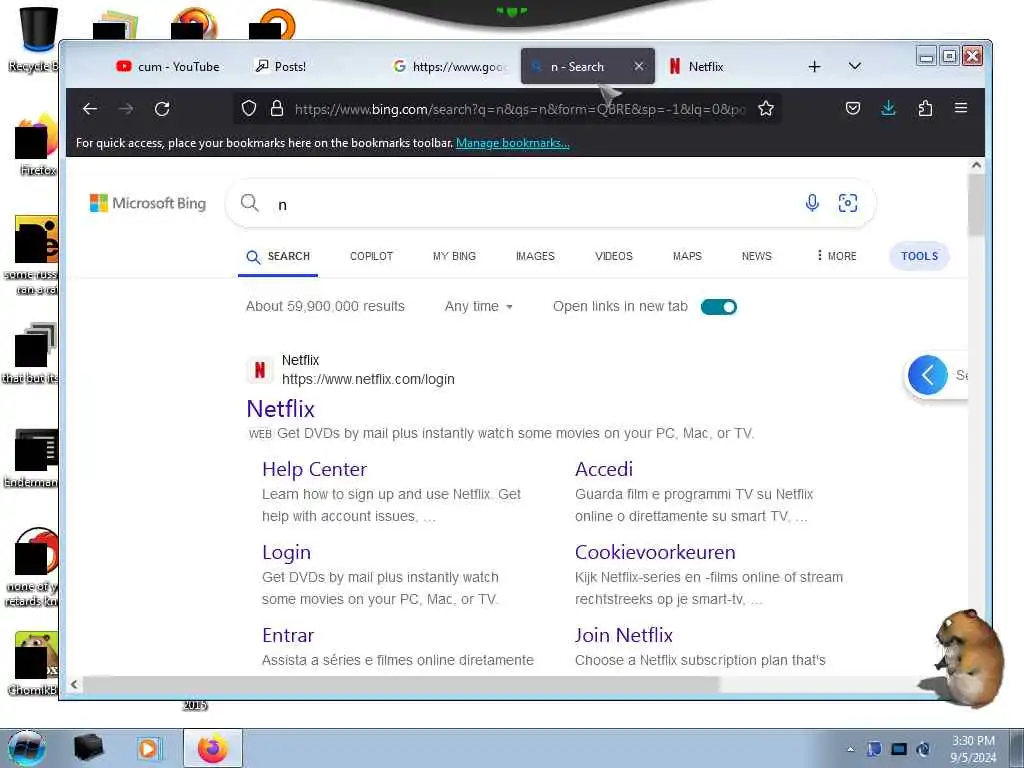The height and width of the screenshot is (768, 1024).
Task: Close the 'n - Search' tab
Action: coord(639,66)
